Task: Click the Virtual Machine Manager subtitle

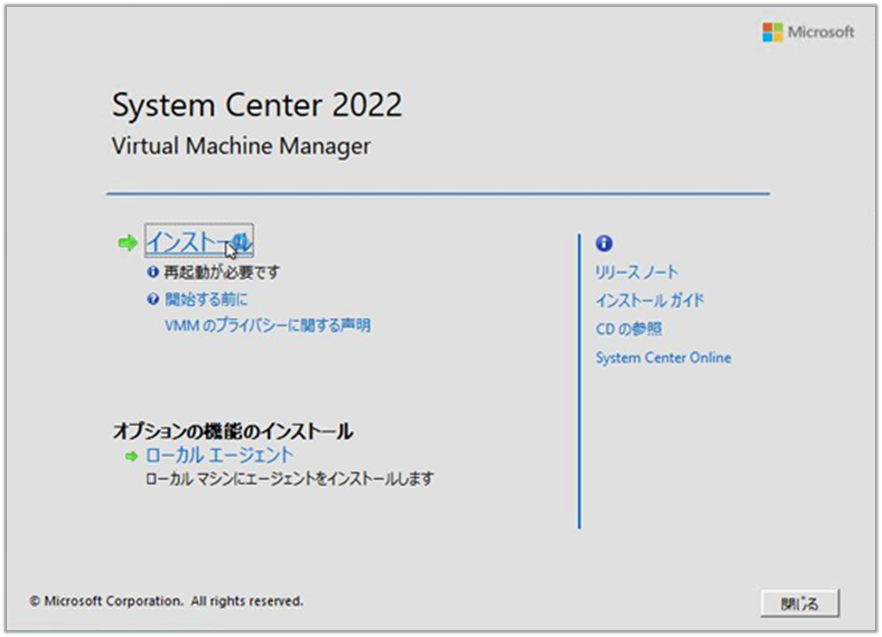Action: pyautogui.click(x=241, y=146)
